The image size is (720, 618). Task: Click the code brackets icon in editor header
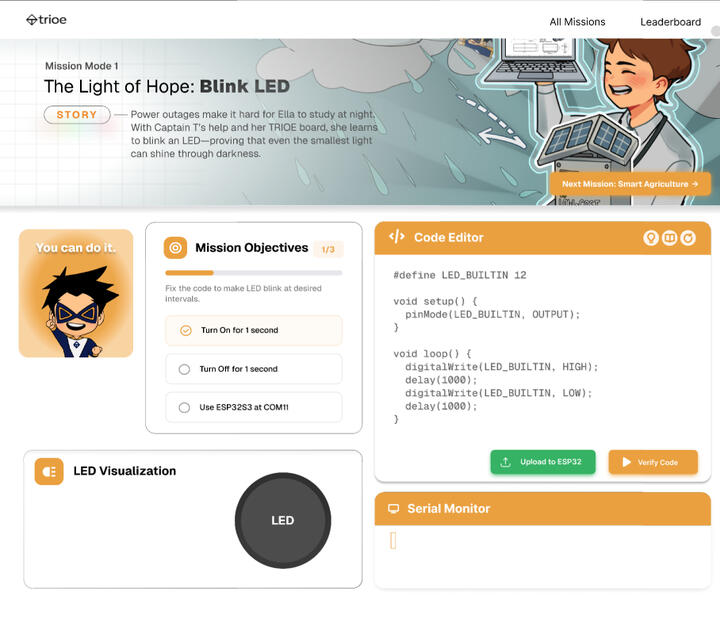pyautogui.click(x=397, y=237)
